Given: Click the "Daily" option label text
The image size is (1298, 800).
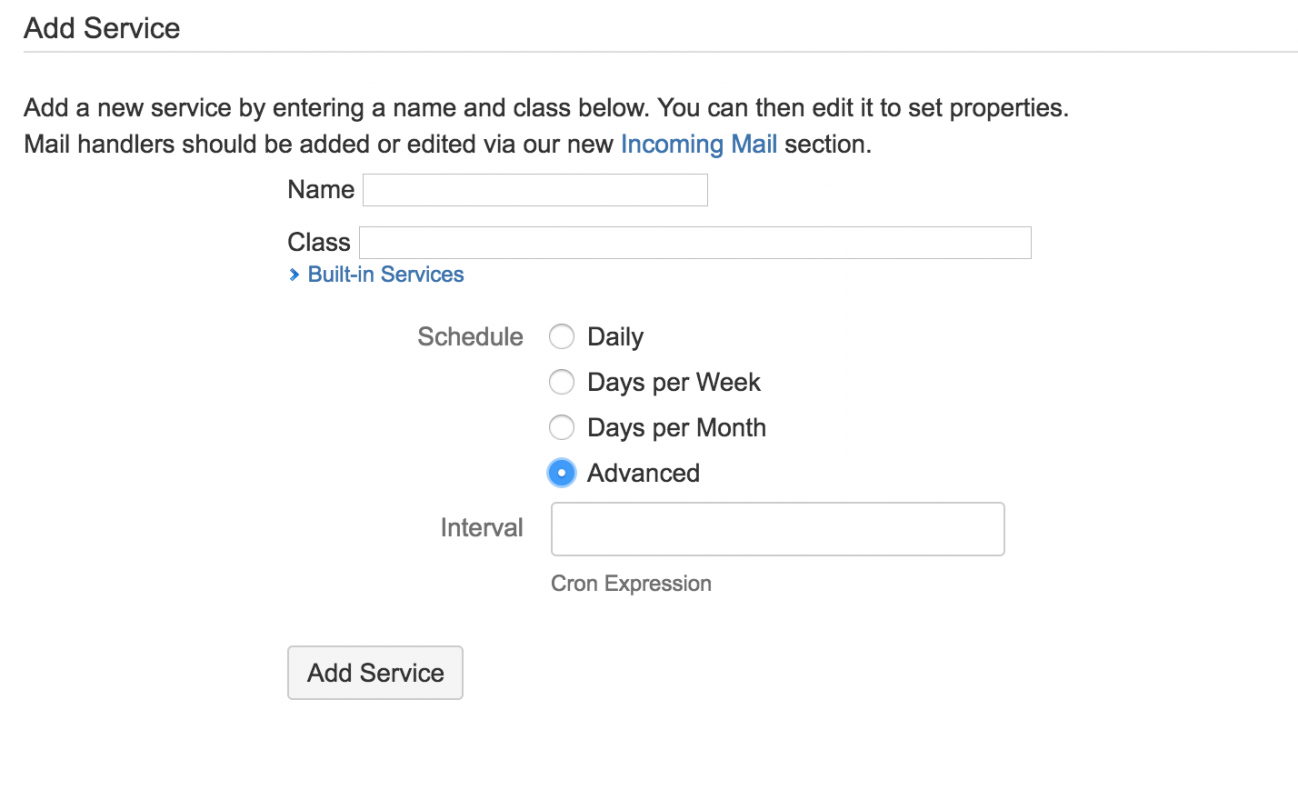Looking at the screenshot, I should [615, 337].
